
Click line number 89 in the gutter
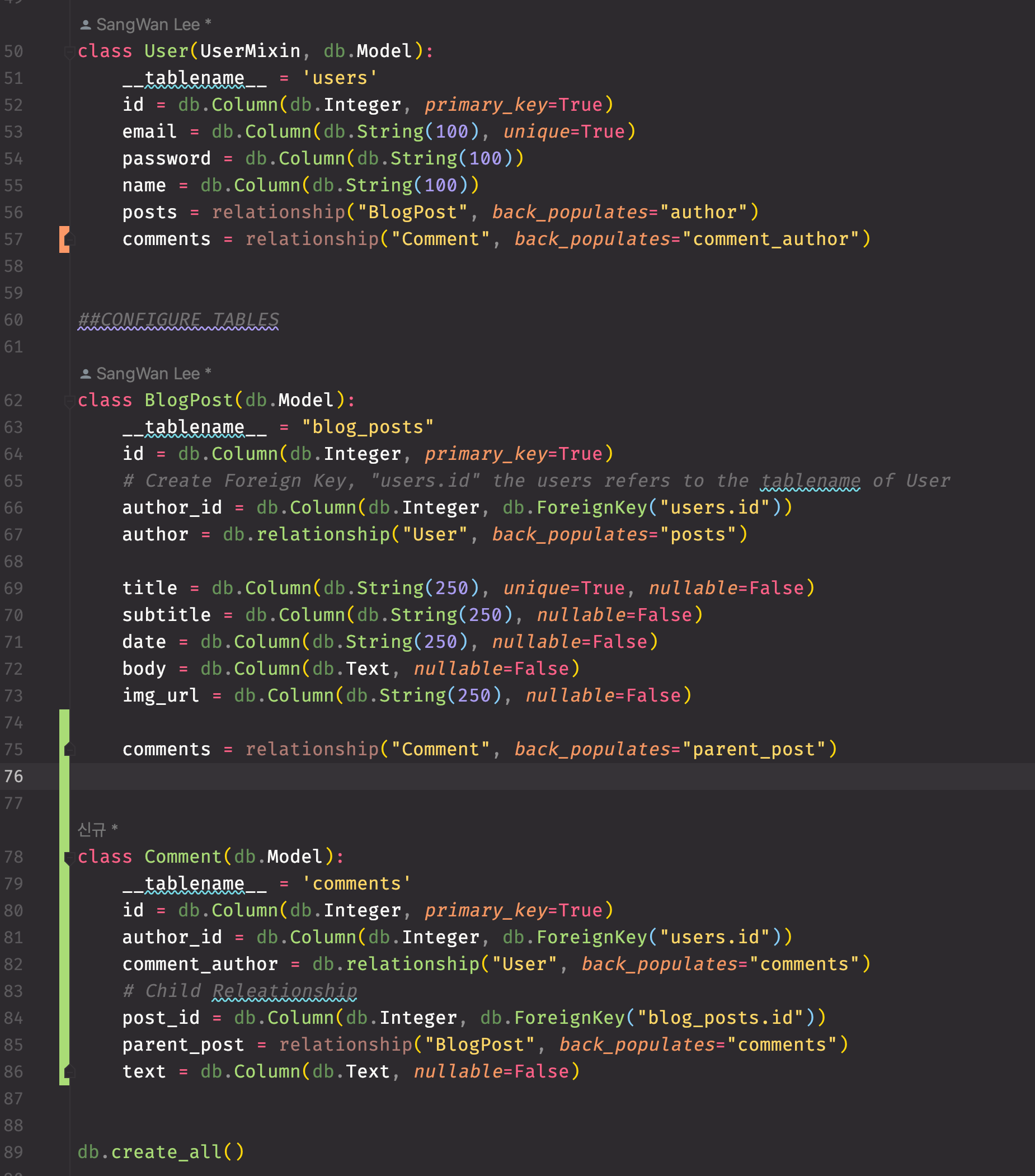pyautogui.click(x=14, y=1153)
